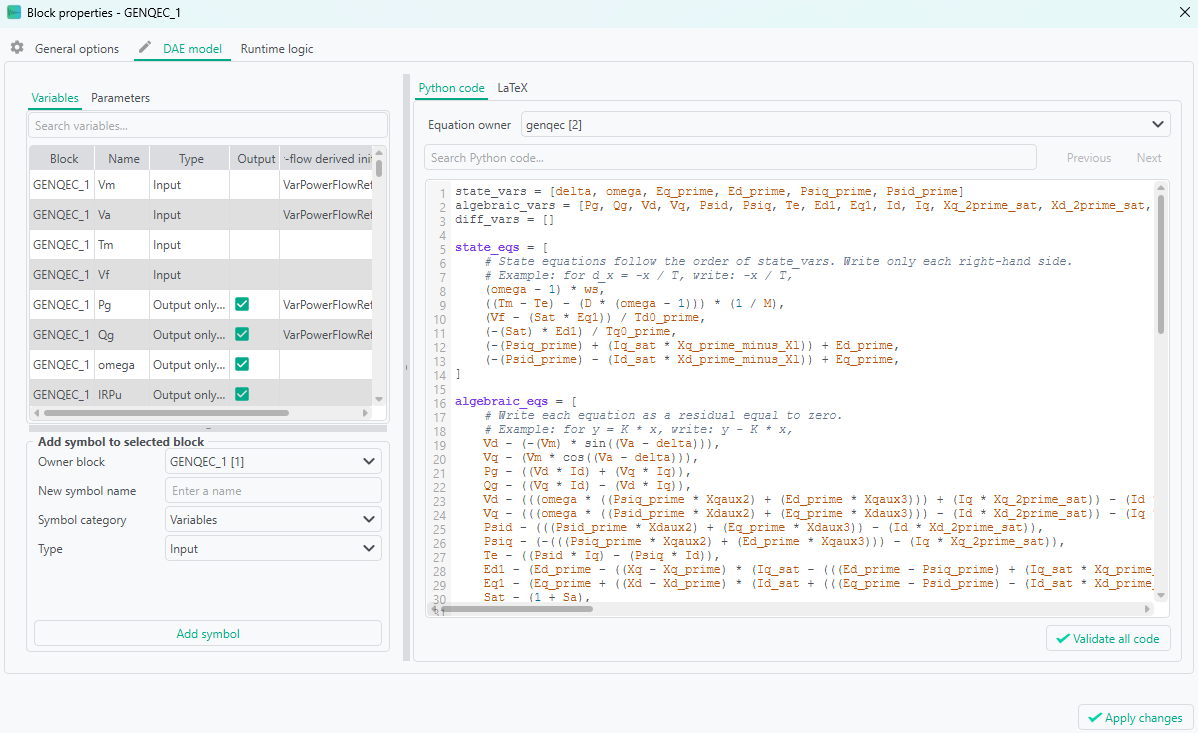Click the Output column header
This screenshot has height=733, width=1198.
pyautogui.click(x=255, y=158)
